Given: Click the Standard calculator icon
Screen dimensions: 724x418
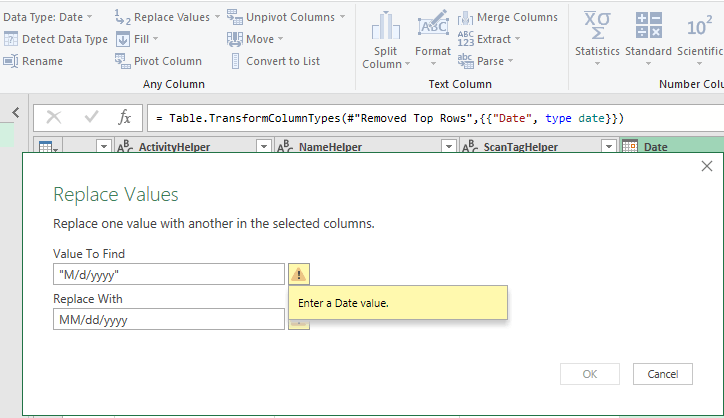Looking at the screenshot, I should click(649, 25).
